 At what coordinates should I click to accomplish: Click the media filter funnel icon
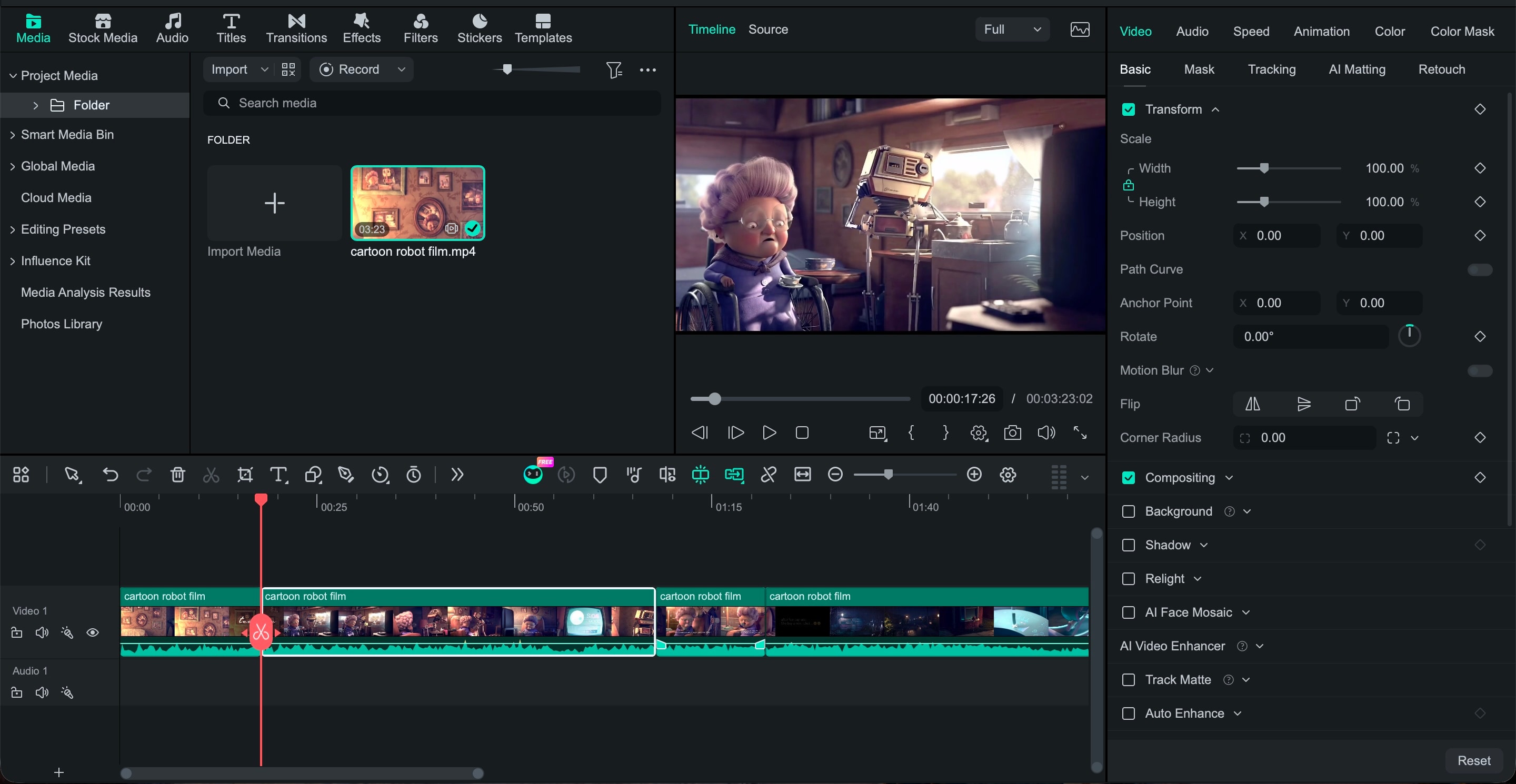(614, 70)
